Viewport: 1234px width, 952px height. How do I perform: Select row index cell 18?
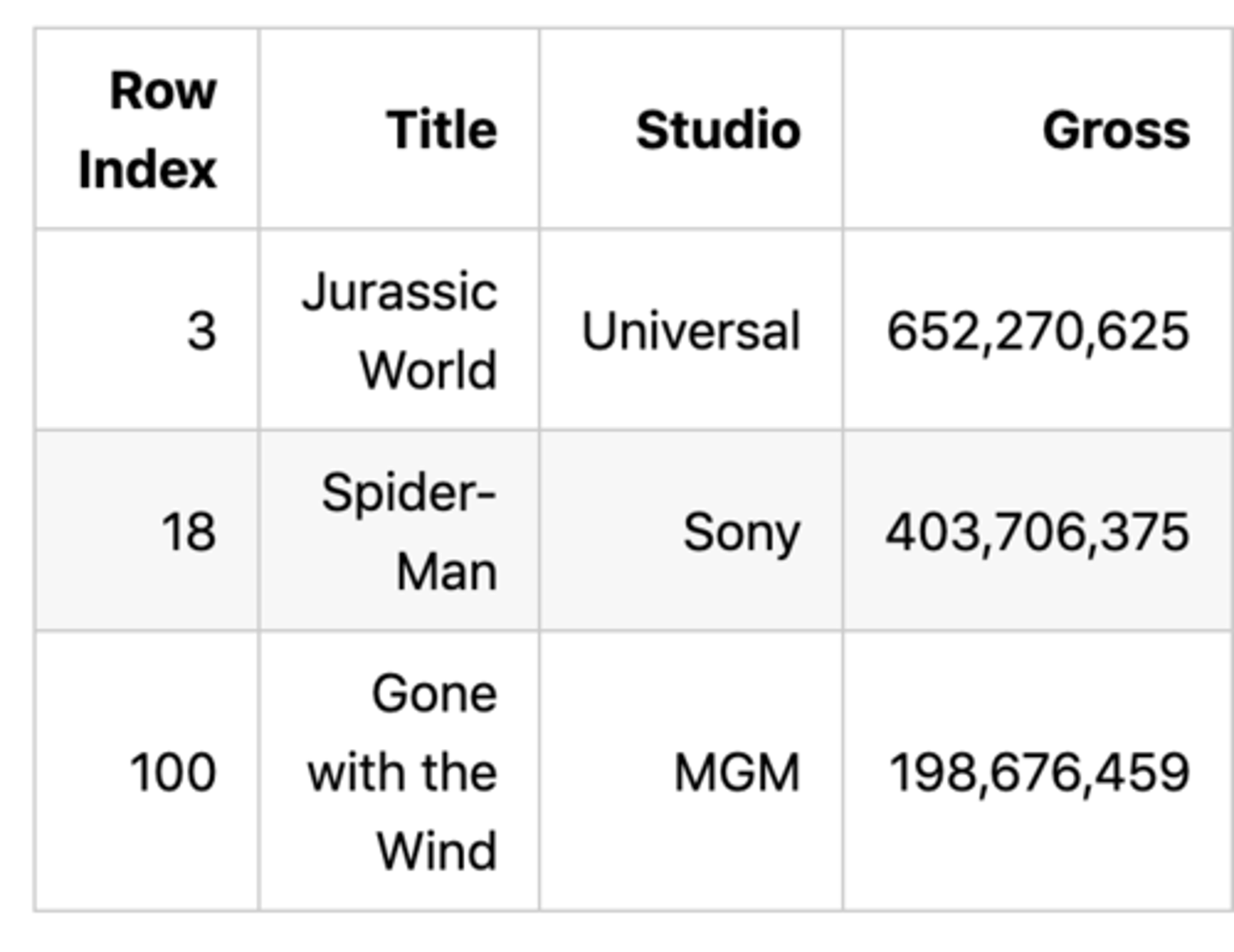coord(189,531)
